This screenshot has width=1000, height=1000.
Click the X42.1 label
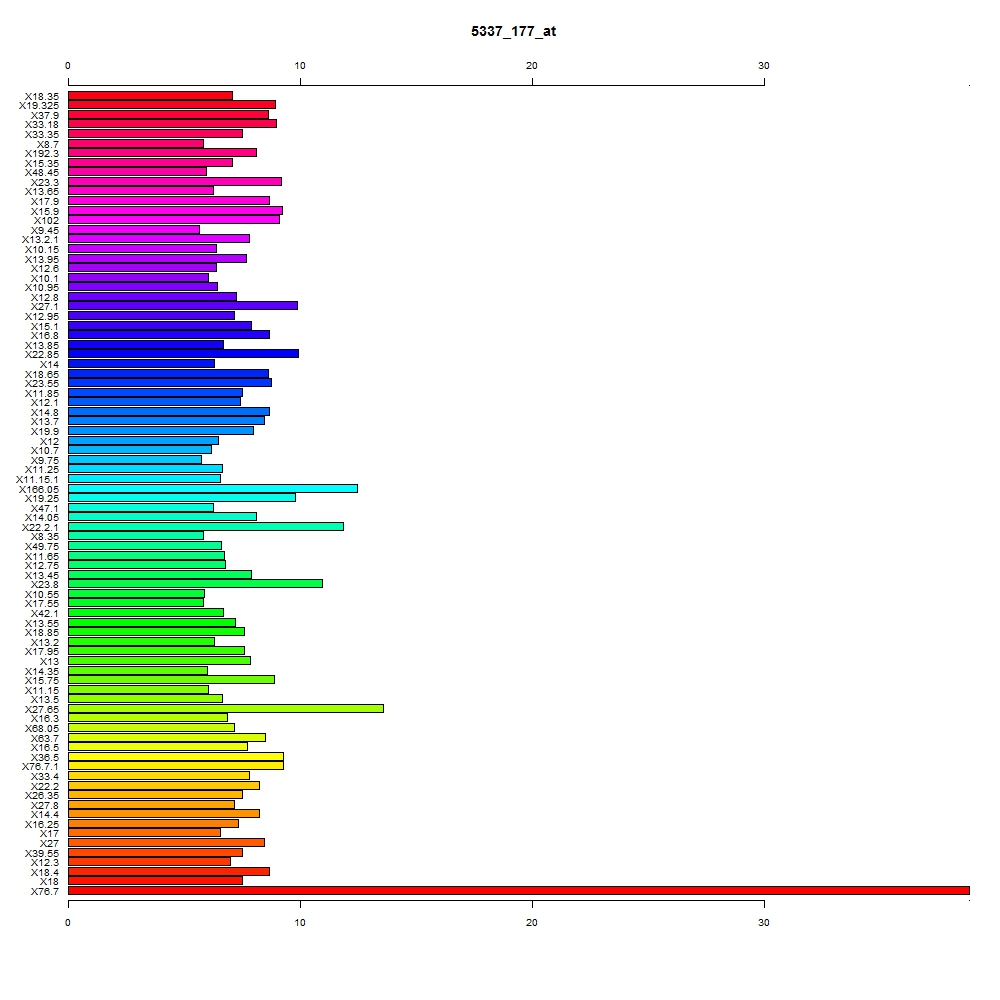pos(45,614)
